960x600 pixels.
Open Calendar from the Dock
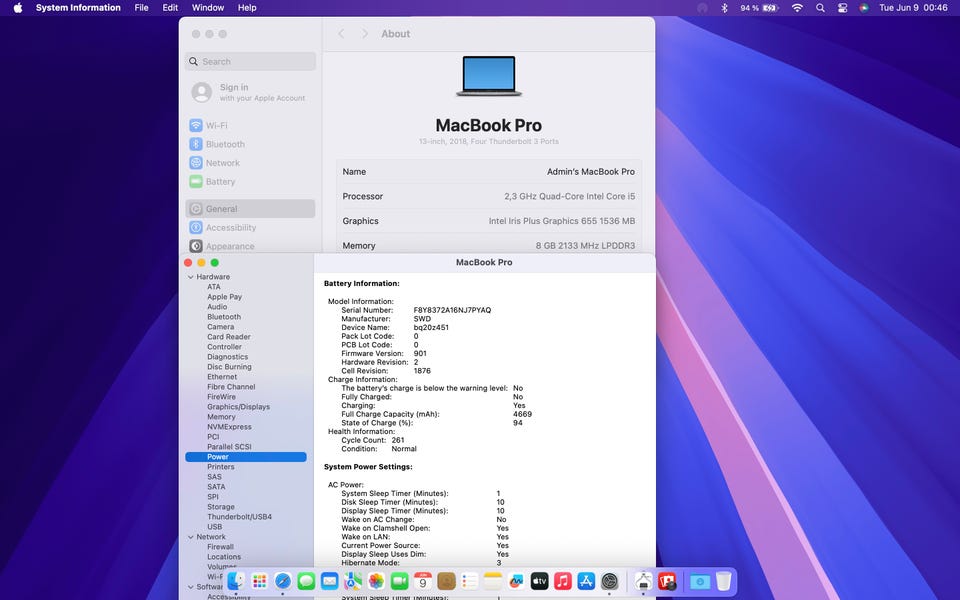point(422,581)
